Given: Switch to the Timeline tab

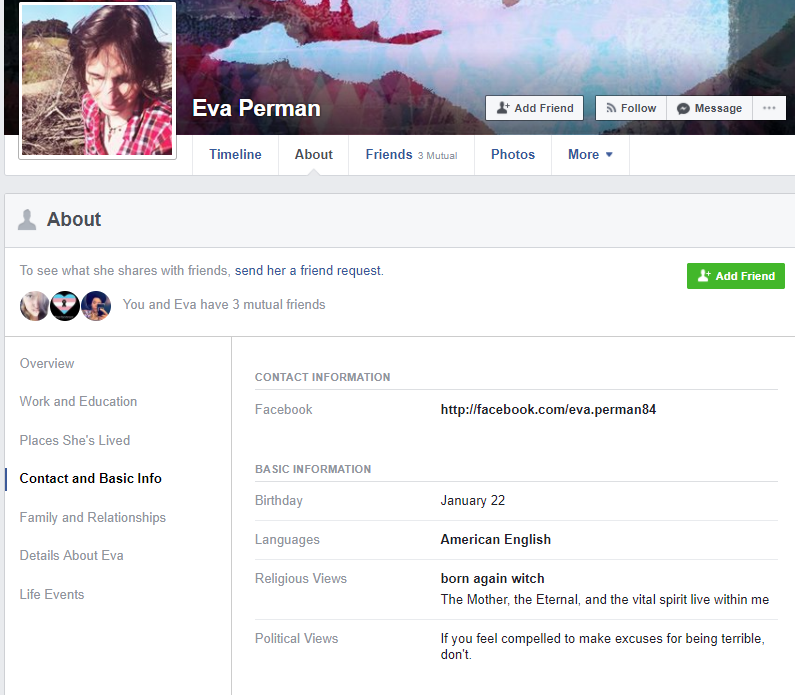Looking at the screenshot, I should pos(235,155).
